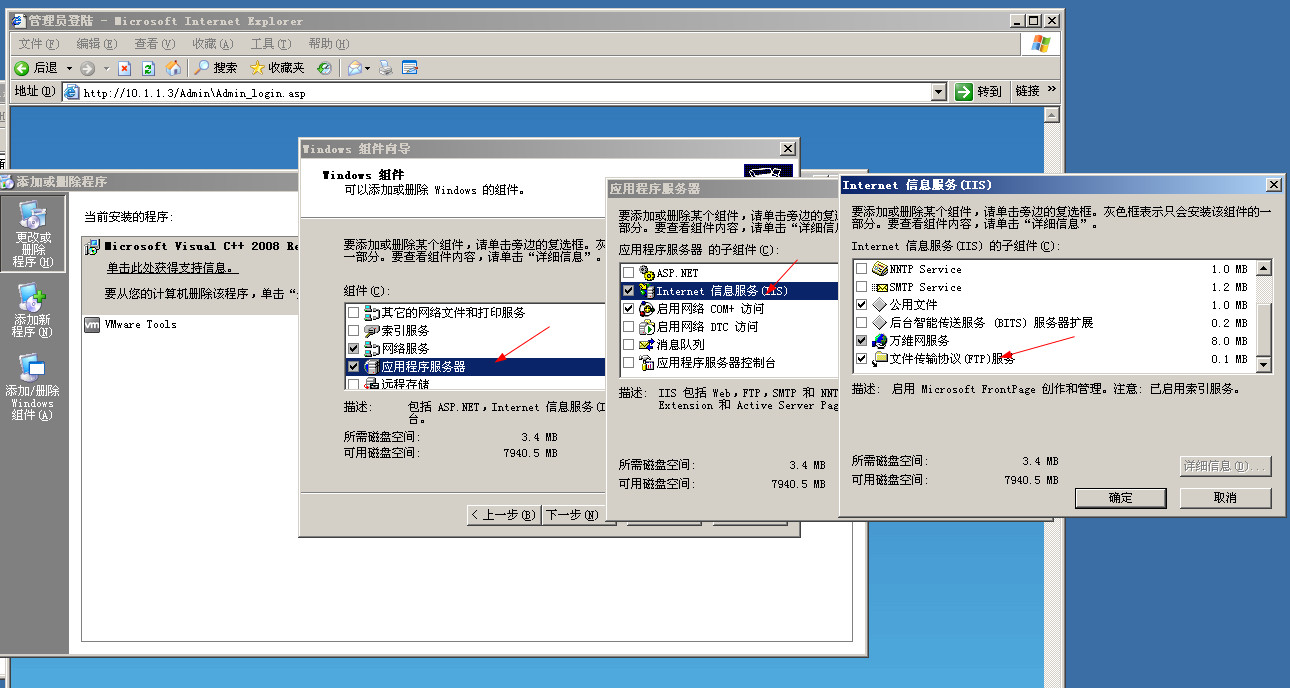Toggle the NNTP Service checkbox

[862, 269]
